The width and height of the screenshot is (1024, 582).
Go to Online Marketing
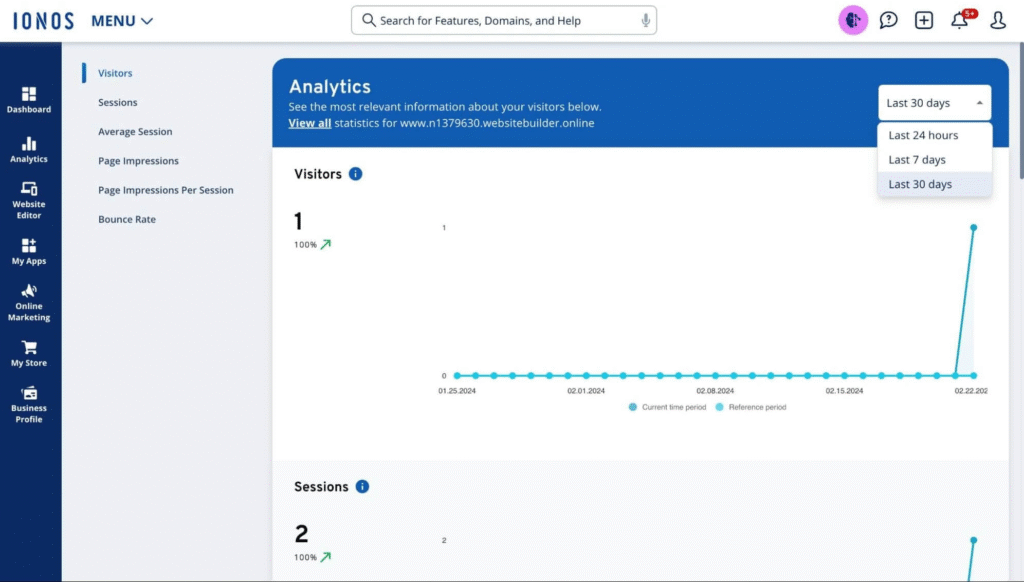(x=29, y=303)
